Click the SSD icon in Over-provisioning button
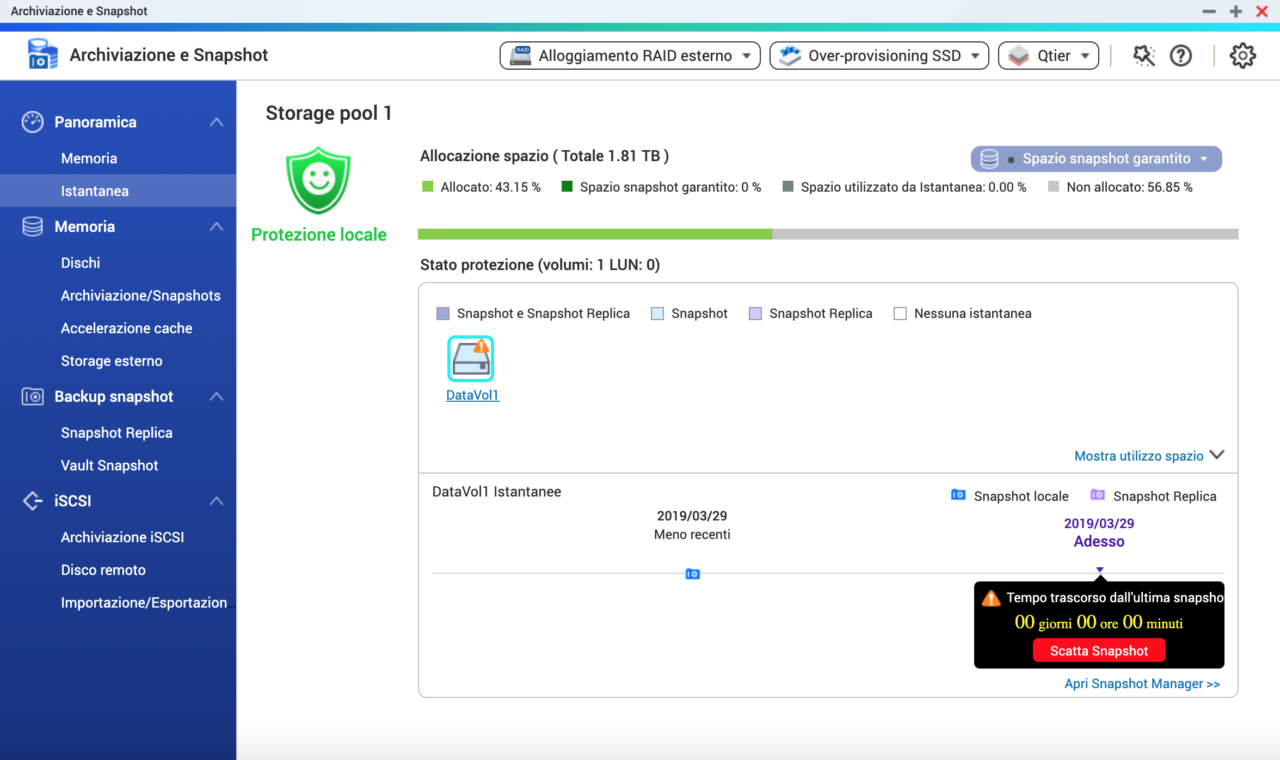Viewport: 1280px width, 760px height. click(790, 56)
